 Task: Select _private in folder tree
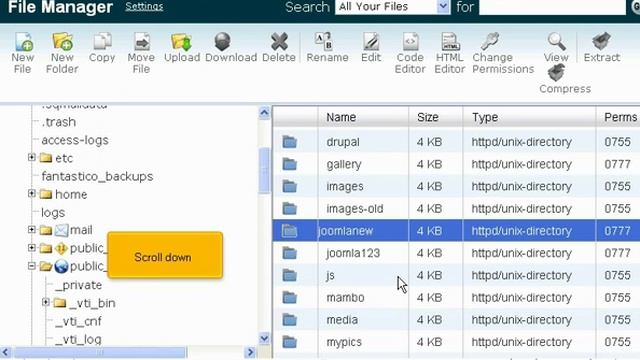tap(78, 285)
